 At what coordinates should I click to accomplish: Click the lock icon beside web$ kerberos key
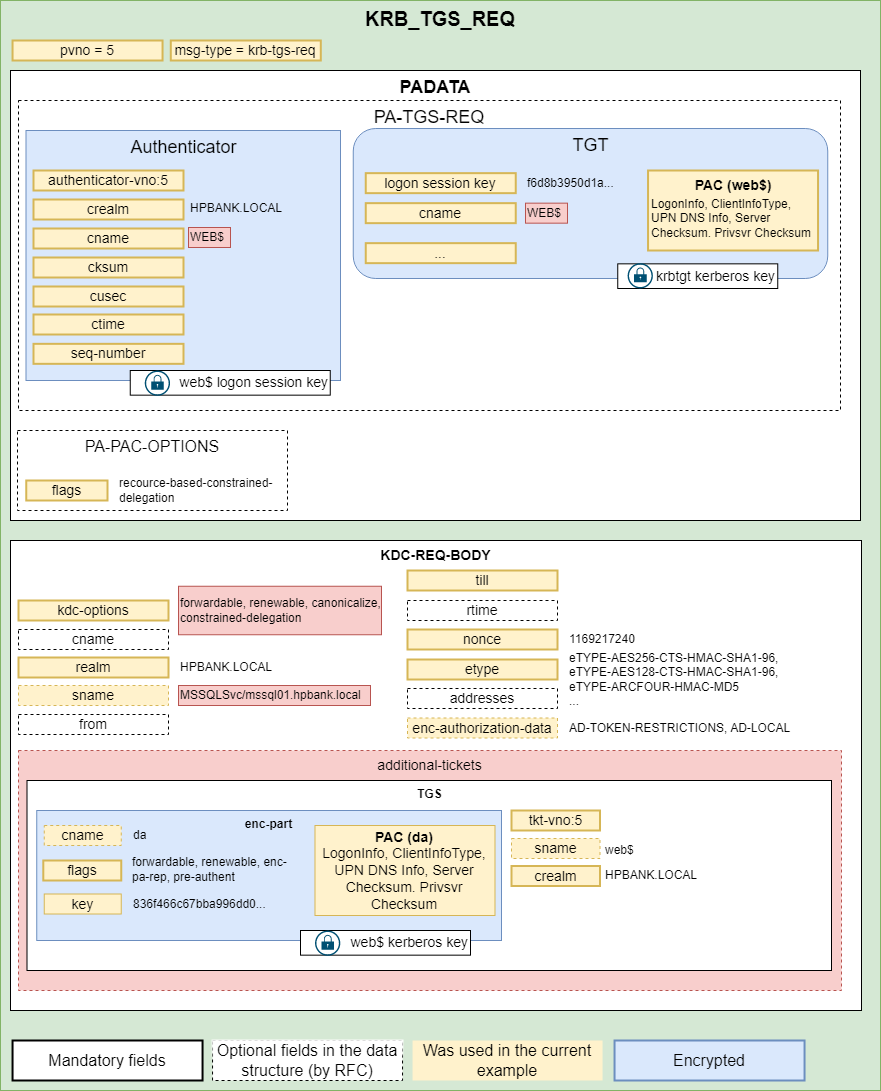tap(327, 942)
